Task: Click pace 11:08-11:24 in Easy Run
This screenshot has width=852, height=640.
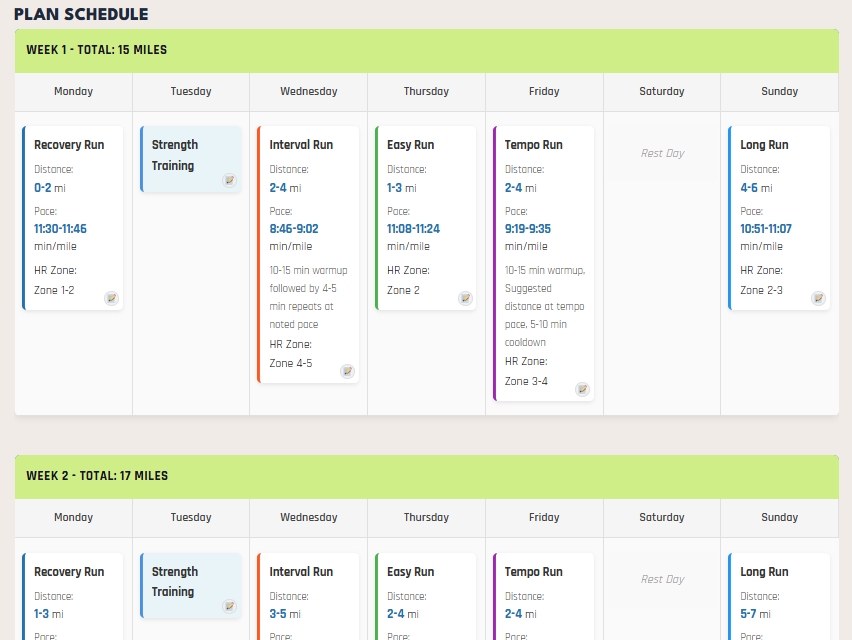Action: pos(413,229)
